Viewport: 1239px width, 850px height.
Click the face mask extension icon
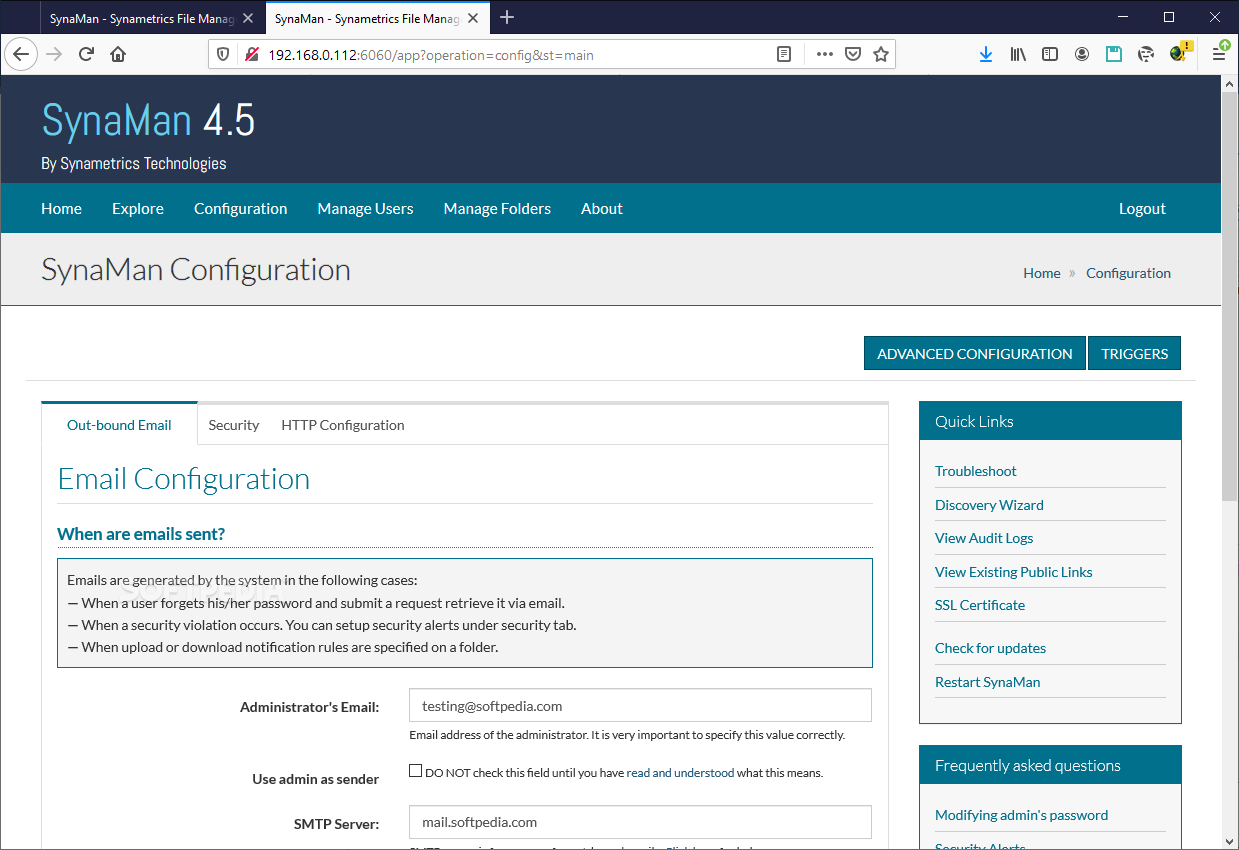pyautogui.click(x=1146, y=54)
